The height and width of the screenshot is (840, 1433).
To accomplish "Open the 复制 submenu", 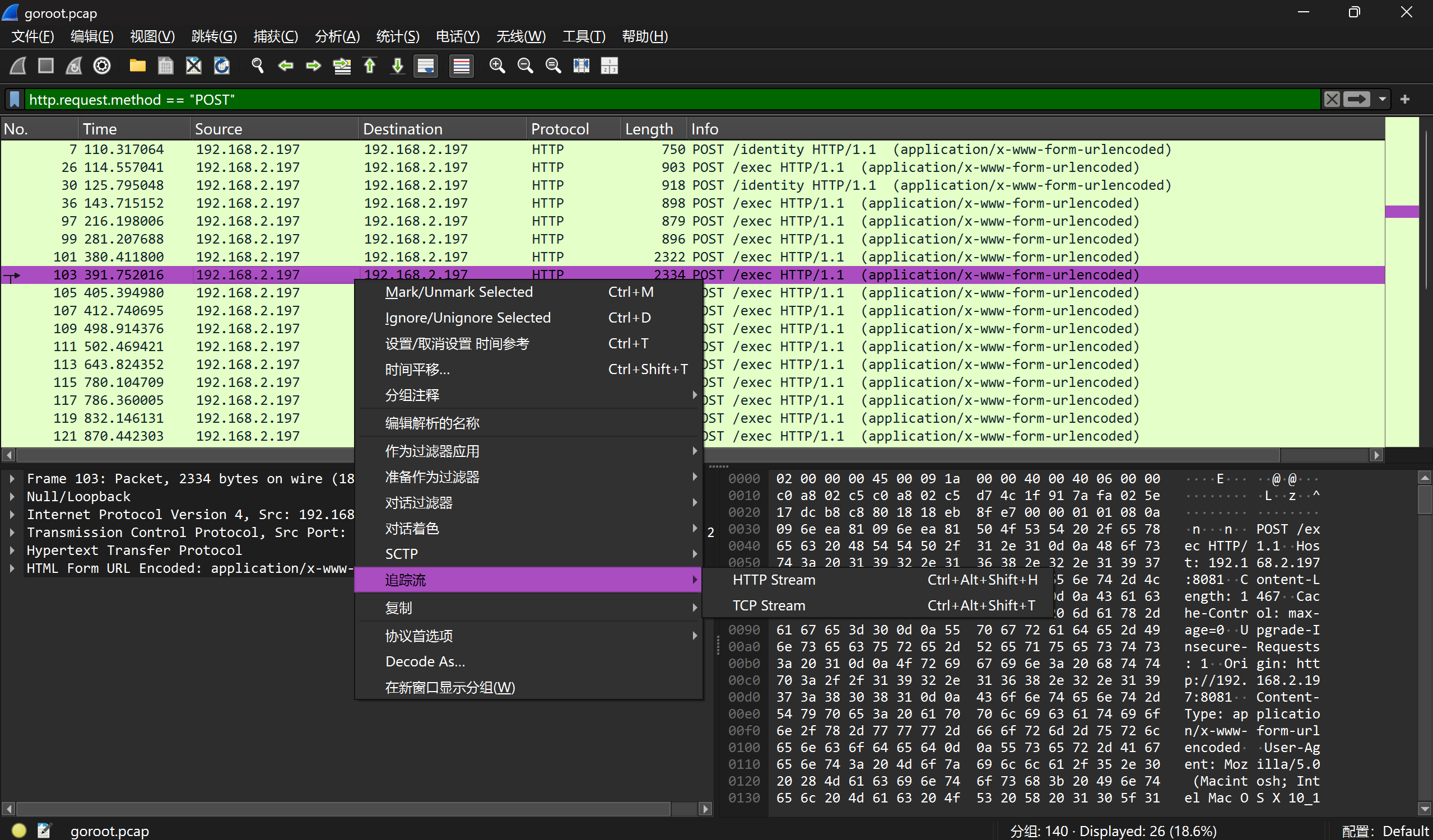I will [x=529, y=608].
